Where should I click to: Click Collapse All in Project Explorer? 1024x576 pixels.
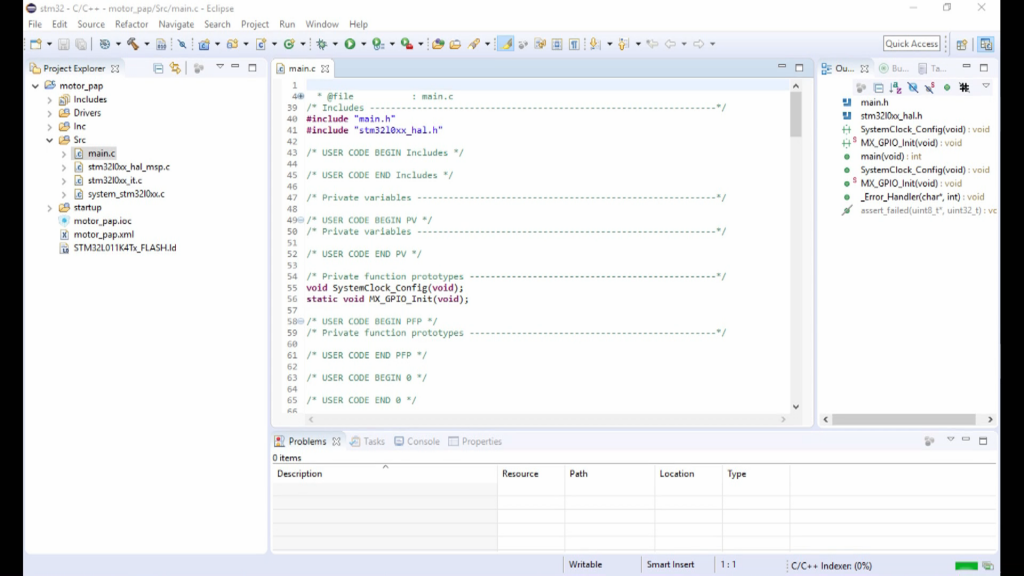click(x=158, y=68)
